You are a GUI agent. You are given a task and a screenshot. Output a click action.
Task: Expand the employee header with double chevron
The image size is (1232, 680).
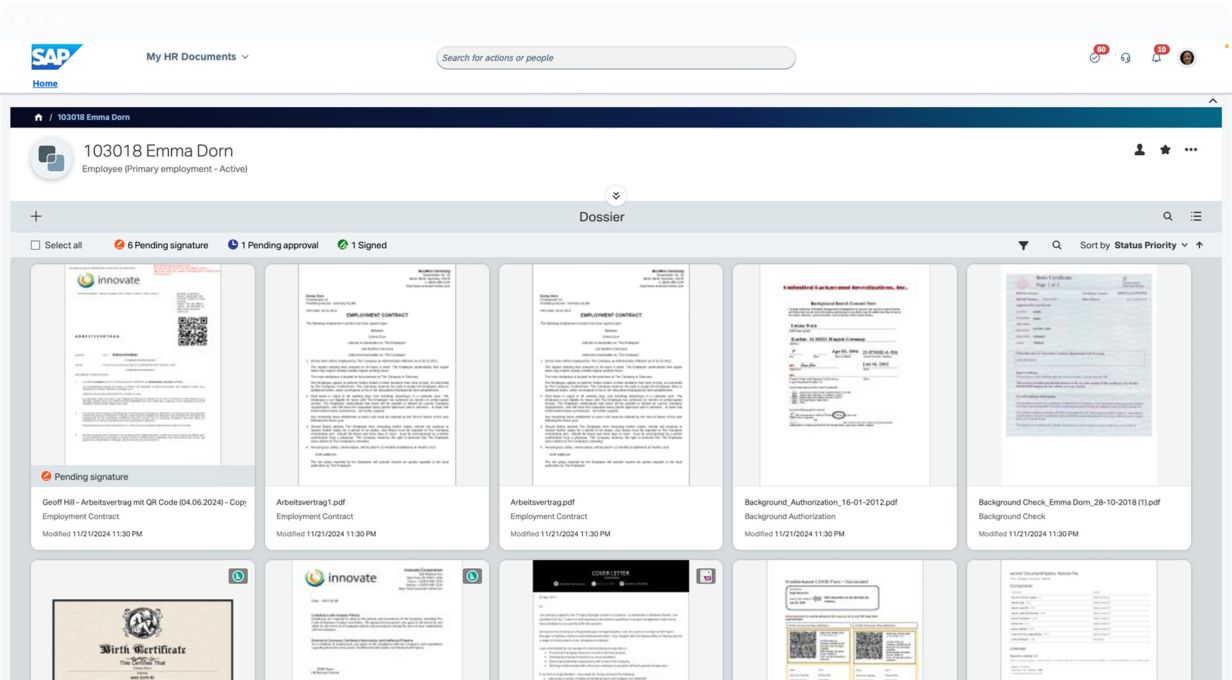click(x=616, y=196)
